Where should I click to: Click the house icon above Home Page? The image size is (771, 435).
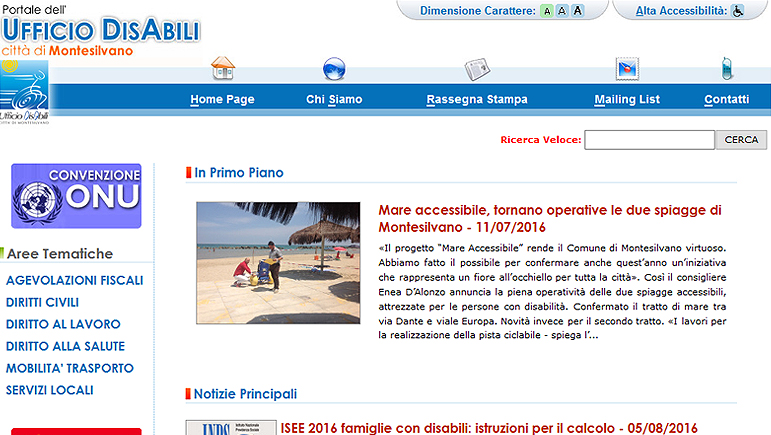(x=223, y=69)
